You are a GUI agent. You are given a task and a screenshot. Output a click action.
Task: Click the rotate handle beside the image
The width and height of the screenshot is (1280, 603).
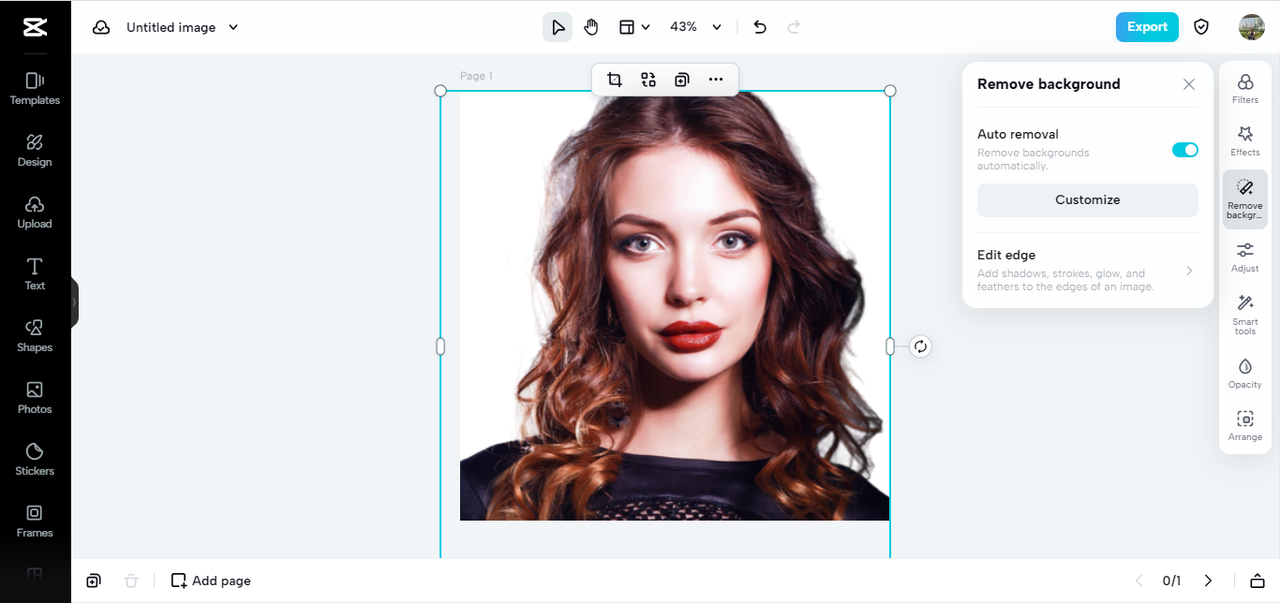pos(921,346)
